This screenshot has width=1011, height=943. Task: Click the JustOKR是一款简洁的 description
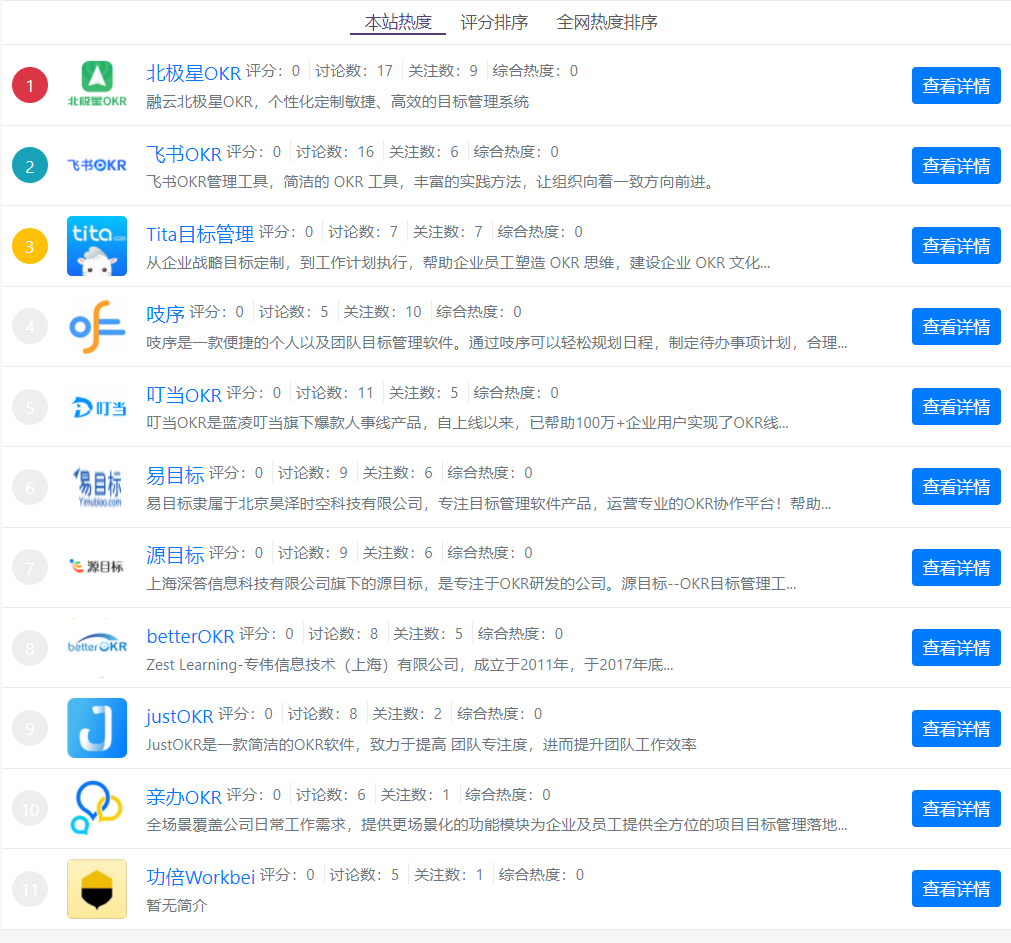(x=421, y=744)
